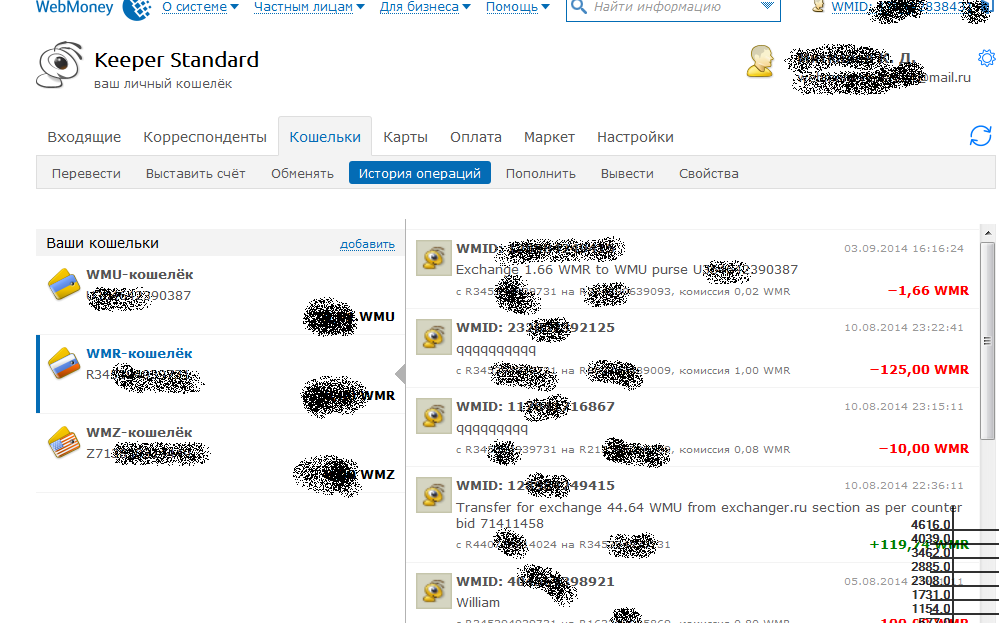Click the Keeper Standard ant logo
999x623 pixels.
coord(59,65)
